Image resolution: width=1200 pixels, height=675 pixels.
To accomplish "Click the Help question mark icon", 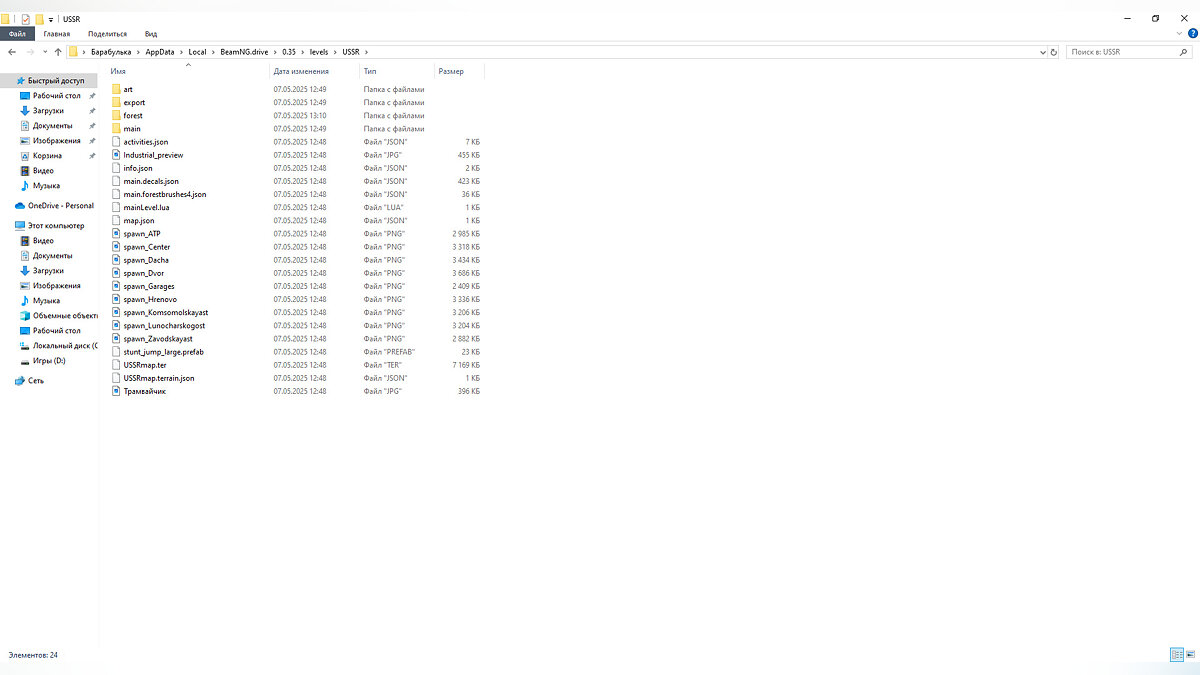I will pyautogui.click(x=1192, y=33).
